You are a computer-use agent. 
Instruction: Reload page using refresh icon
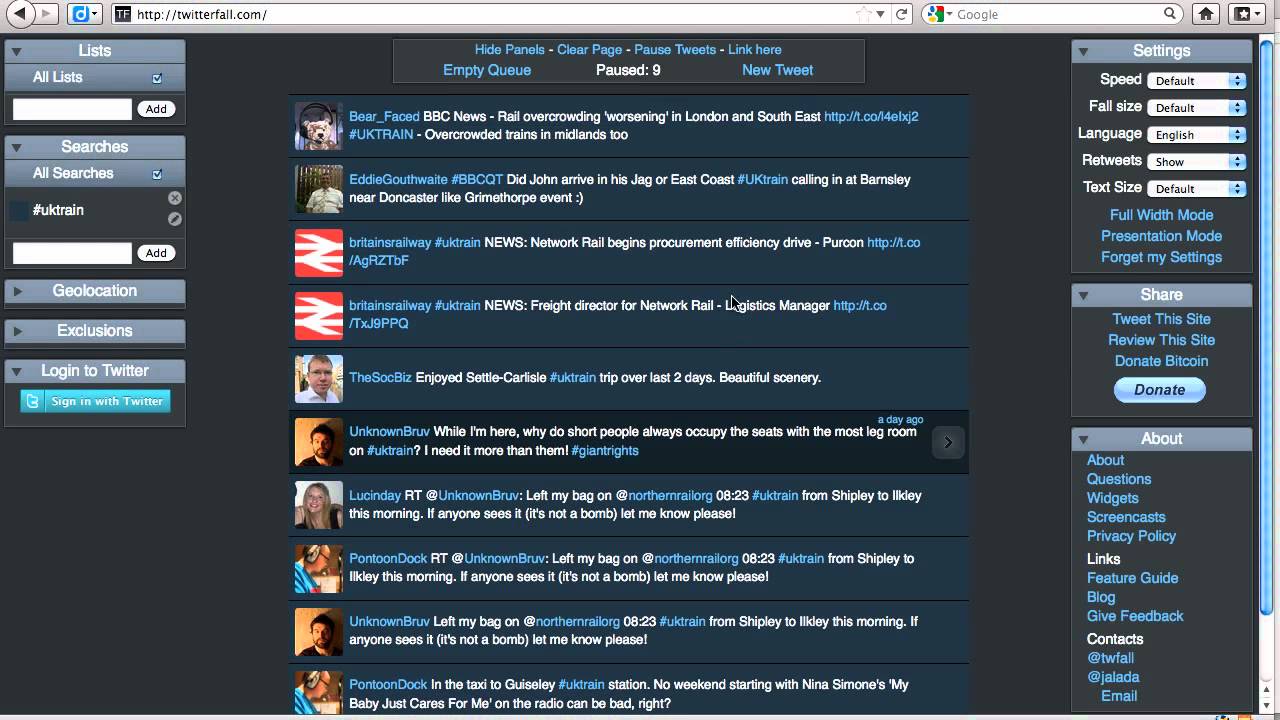coord(901,14)
